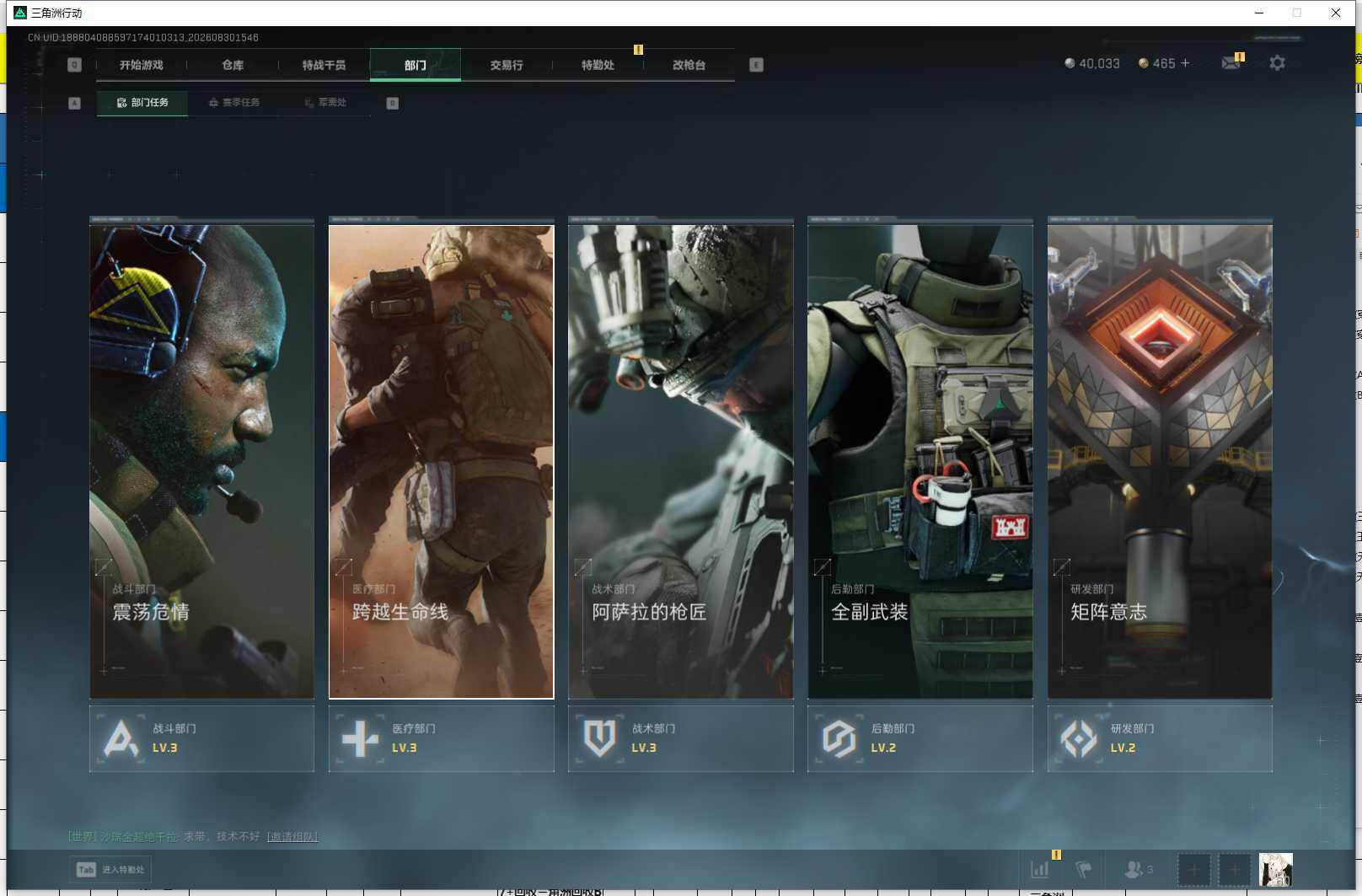1362x896 pixels.
Task: Click the Tactical department shield icon
Action: point(599,738)
